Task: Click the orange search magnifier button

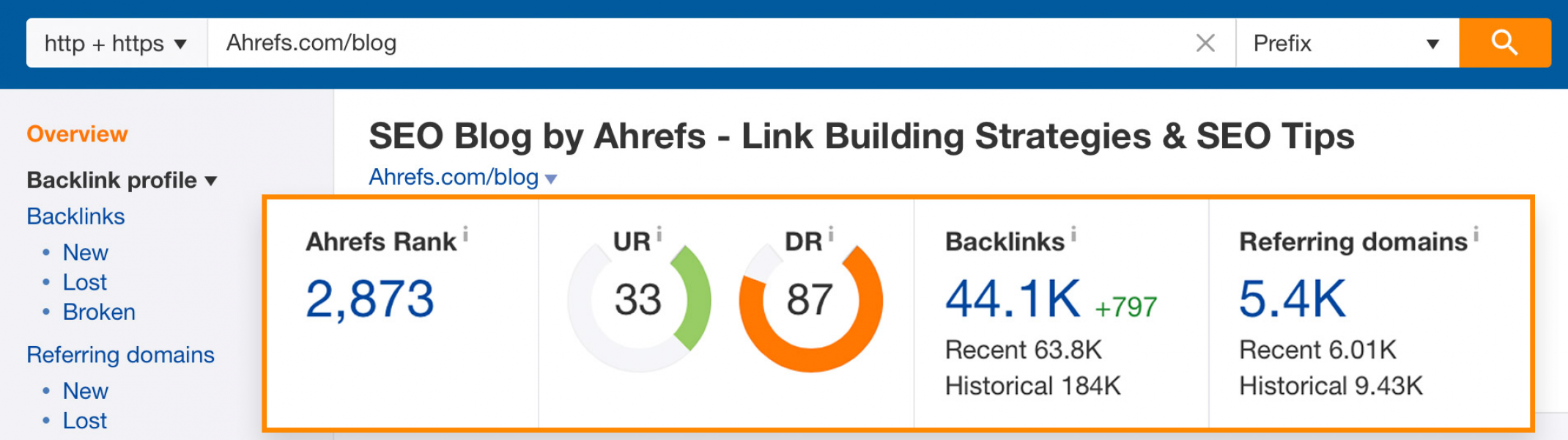Action: click(1504, 43)
